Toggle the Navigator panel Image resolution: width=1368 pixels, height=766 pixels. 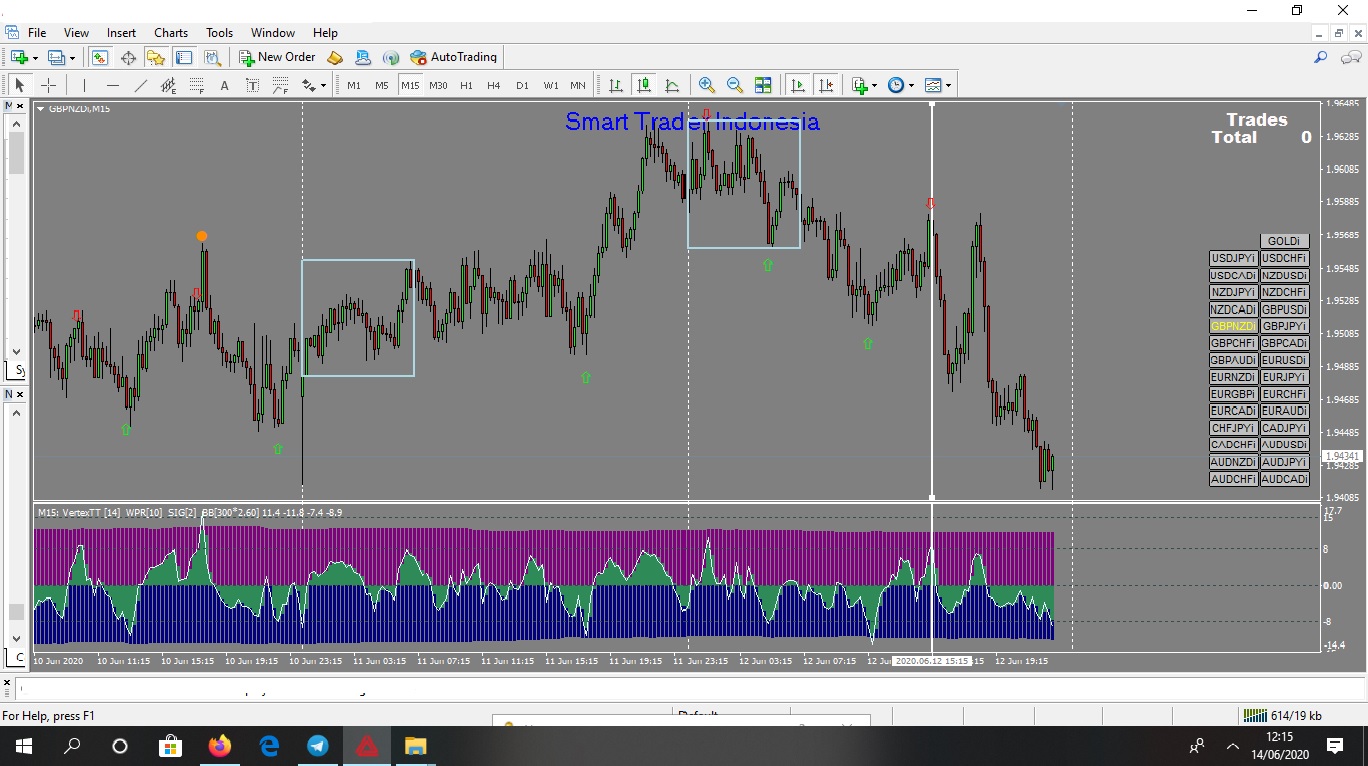pos(155,58)
